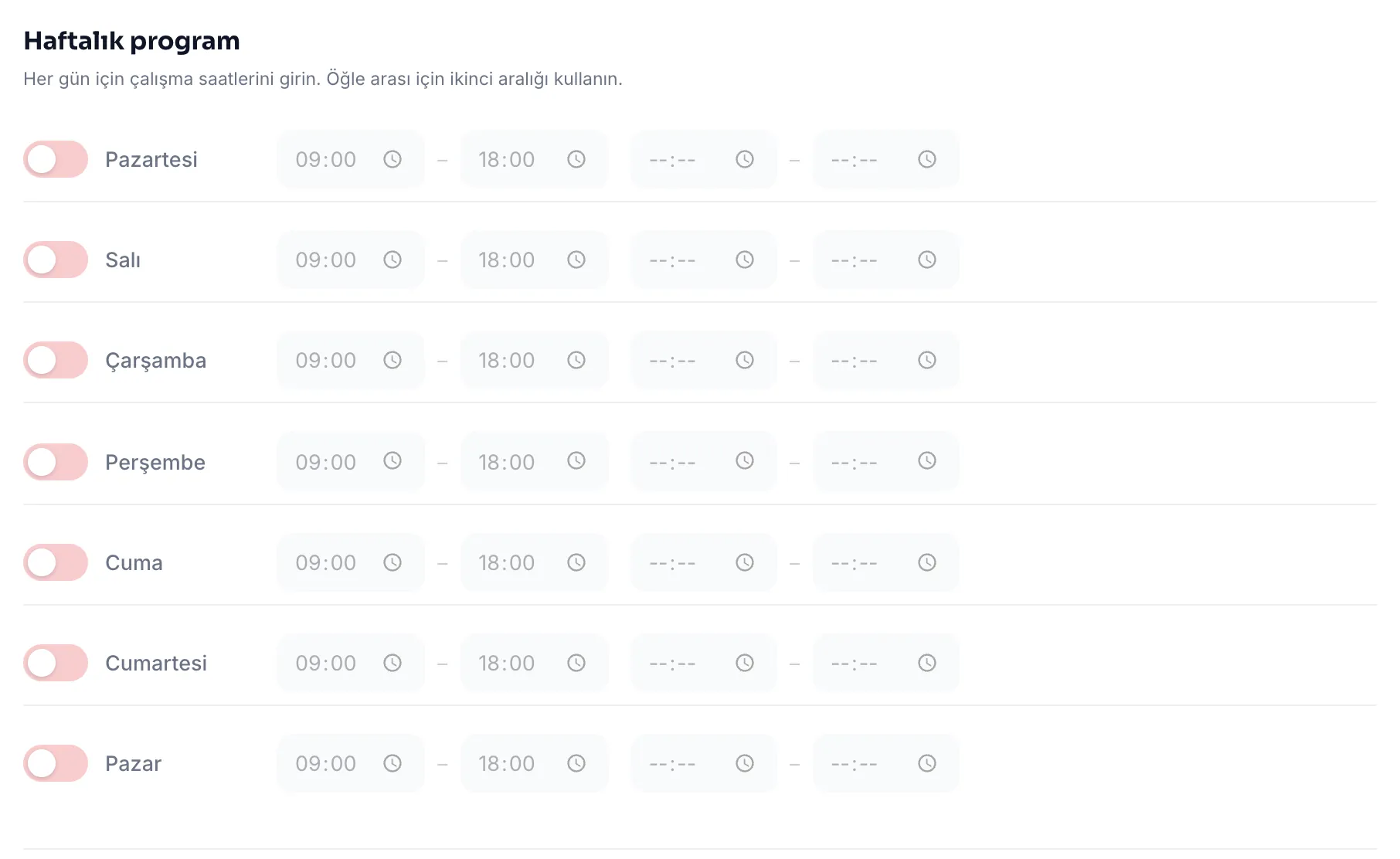Screen dimensions: 1400x859
Task: Click the Cumartesi 09:00 start time value
Action: pos(326,663)
